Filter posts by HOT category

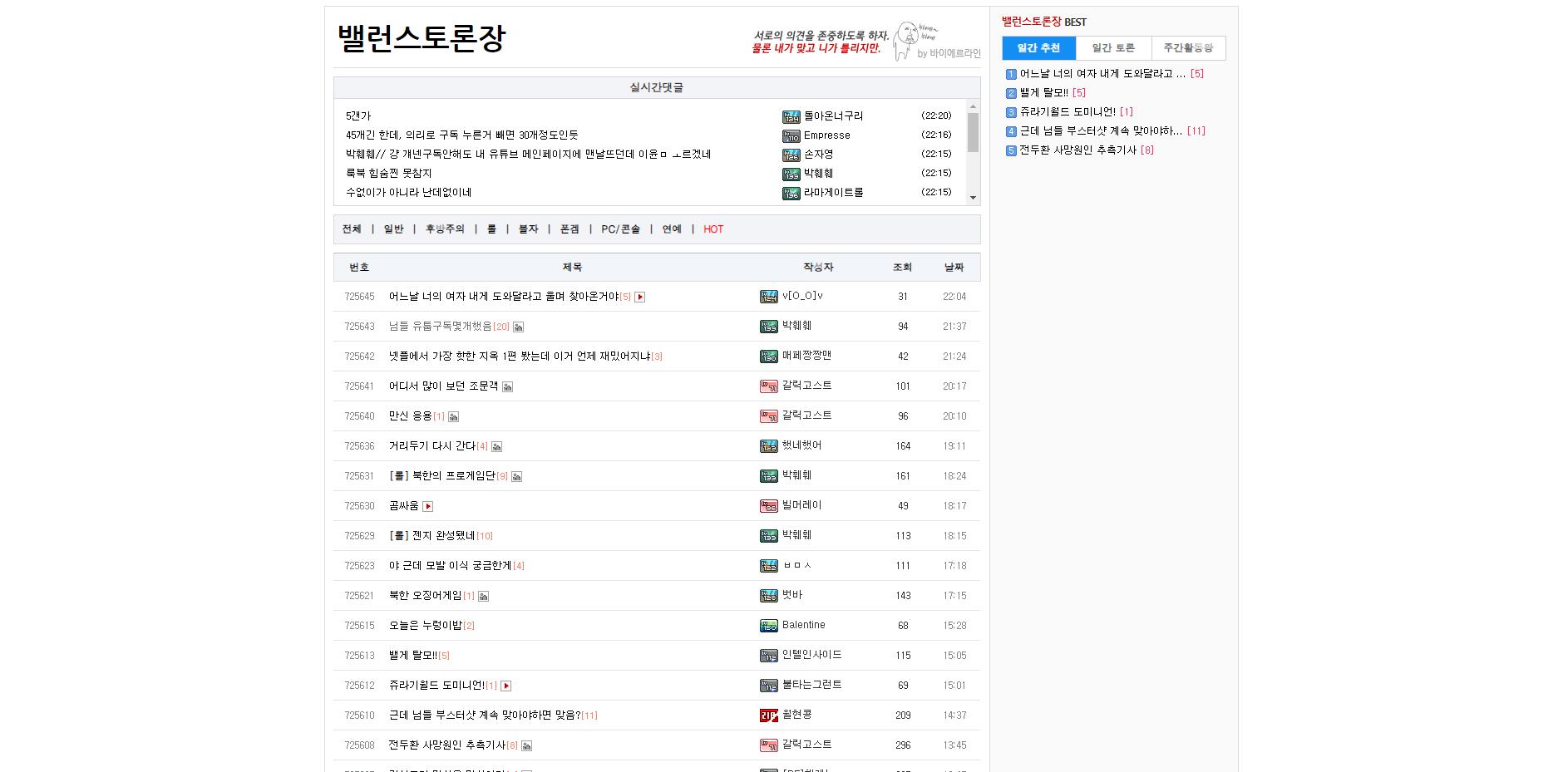(x=713, y=229)
